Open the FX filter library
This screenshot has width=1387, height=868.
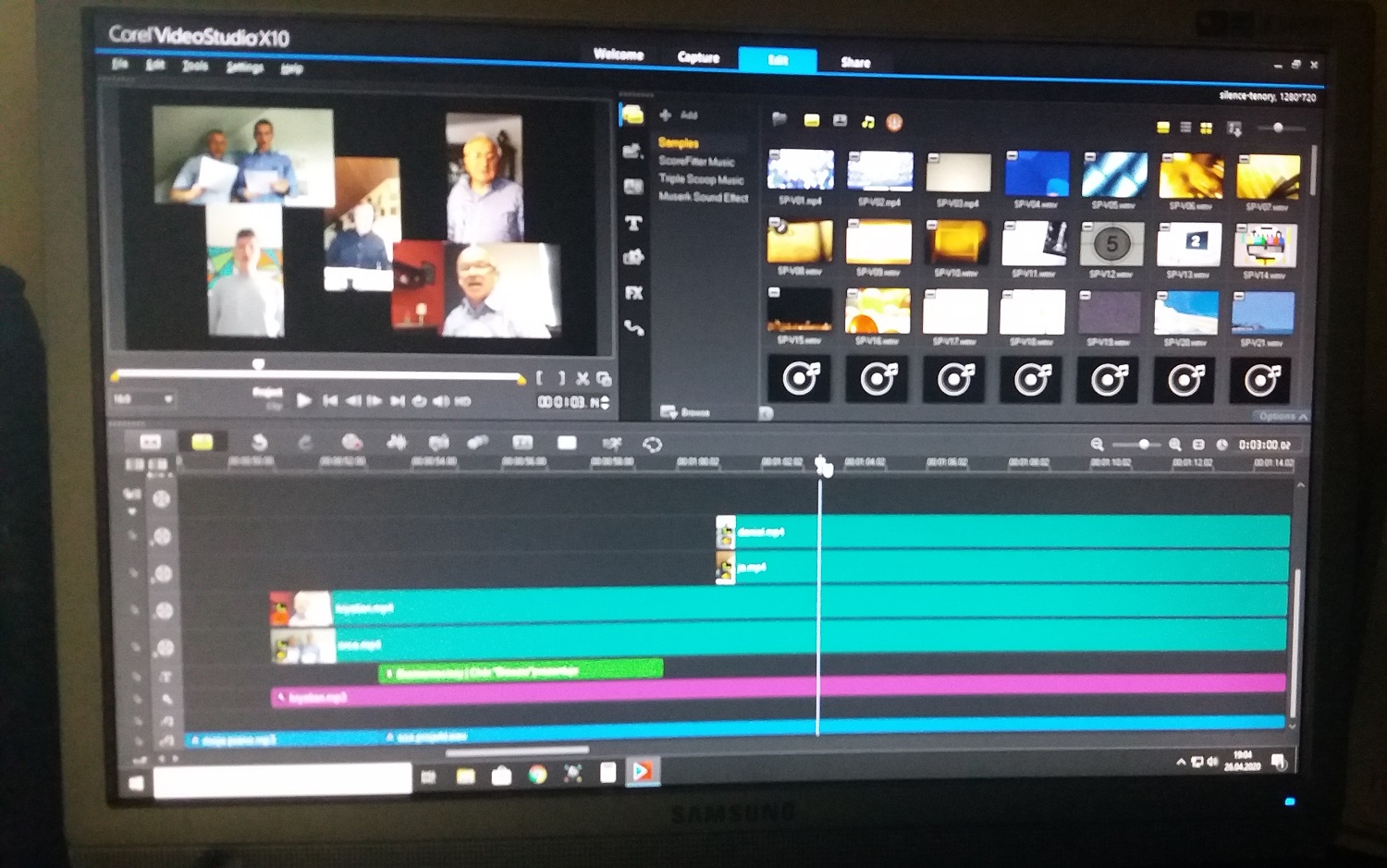(x=633, y=293)
